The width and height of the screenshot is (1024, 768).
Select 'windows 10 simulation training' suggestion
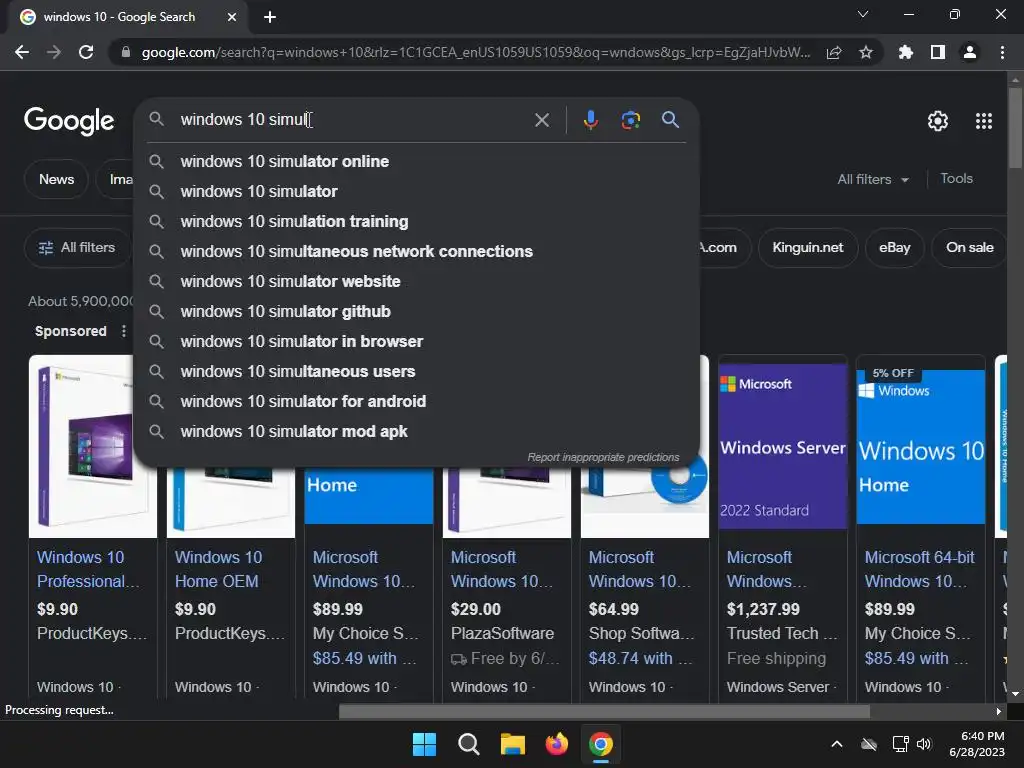click(x=416, y=221)
